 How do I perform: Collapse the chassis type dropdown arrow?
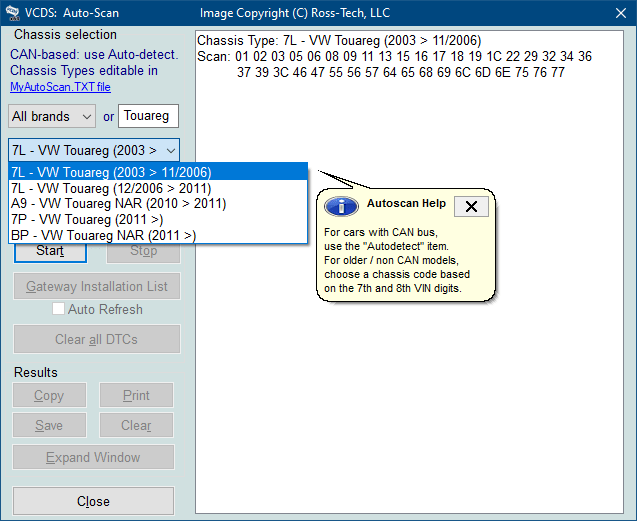click(171, 150)
